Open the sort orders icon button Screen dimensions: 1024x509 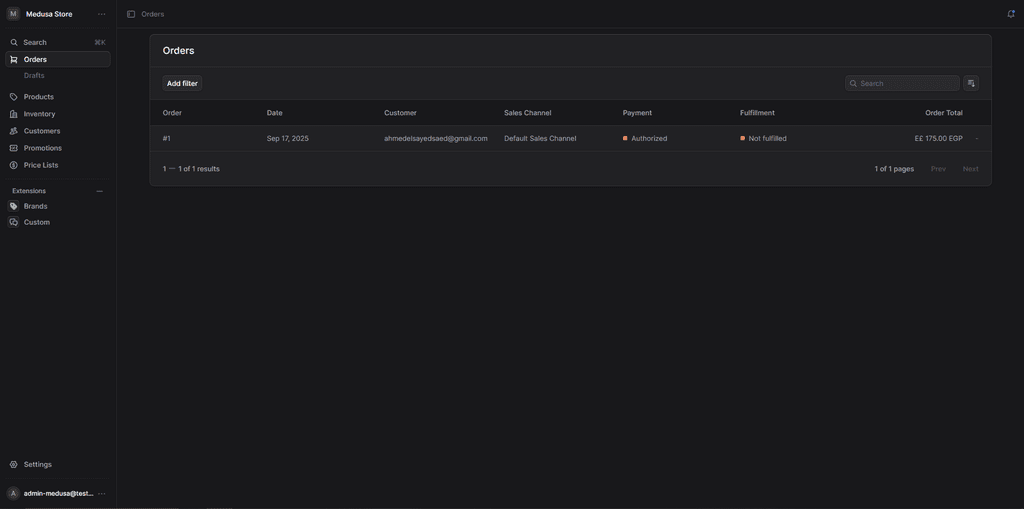(x=970, y=84)
